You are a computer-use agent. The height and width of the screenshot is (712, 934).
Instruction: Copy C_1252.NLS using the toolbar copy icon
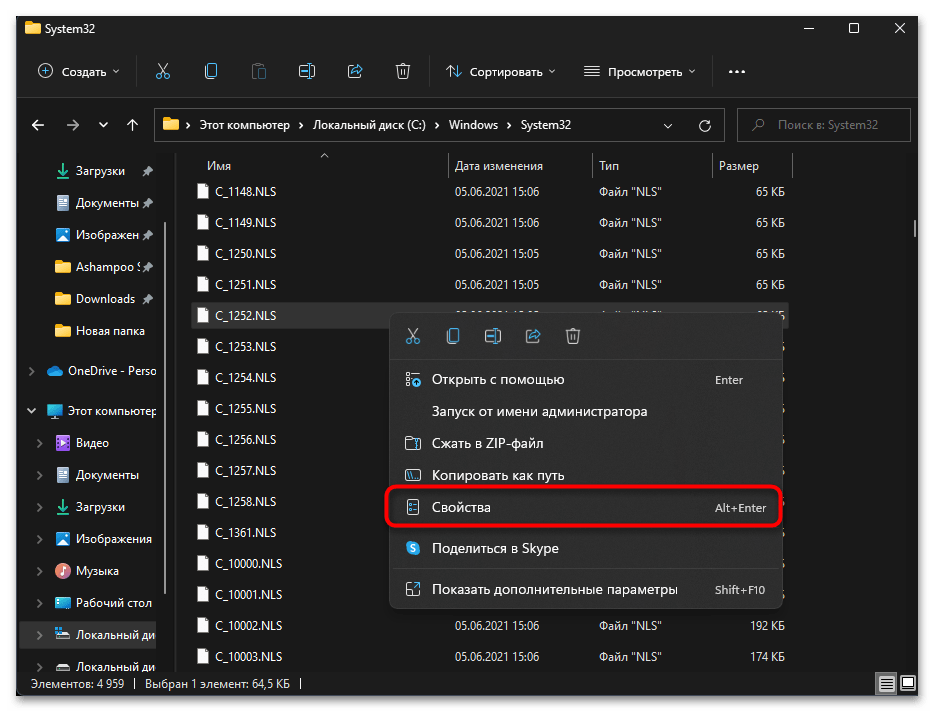[210, 71]
